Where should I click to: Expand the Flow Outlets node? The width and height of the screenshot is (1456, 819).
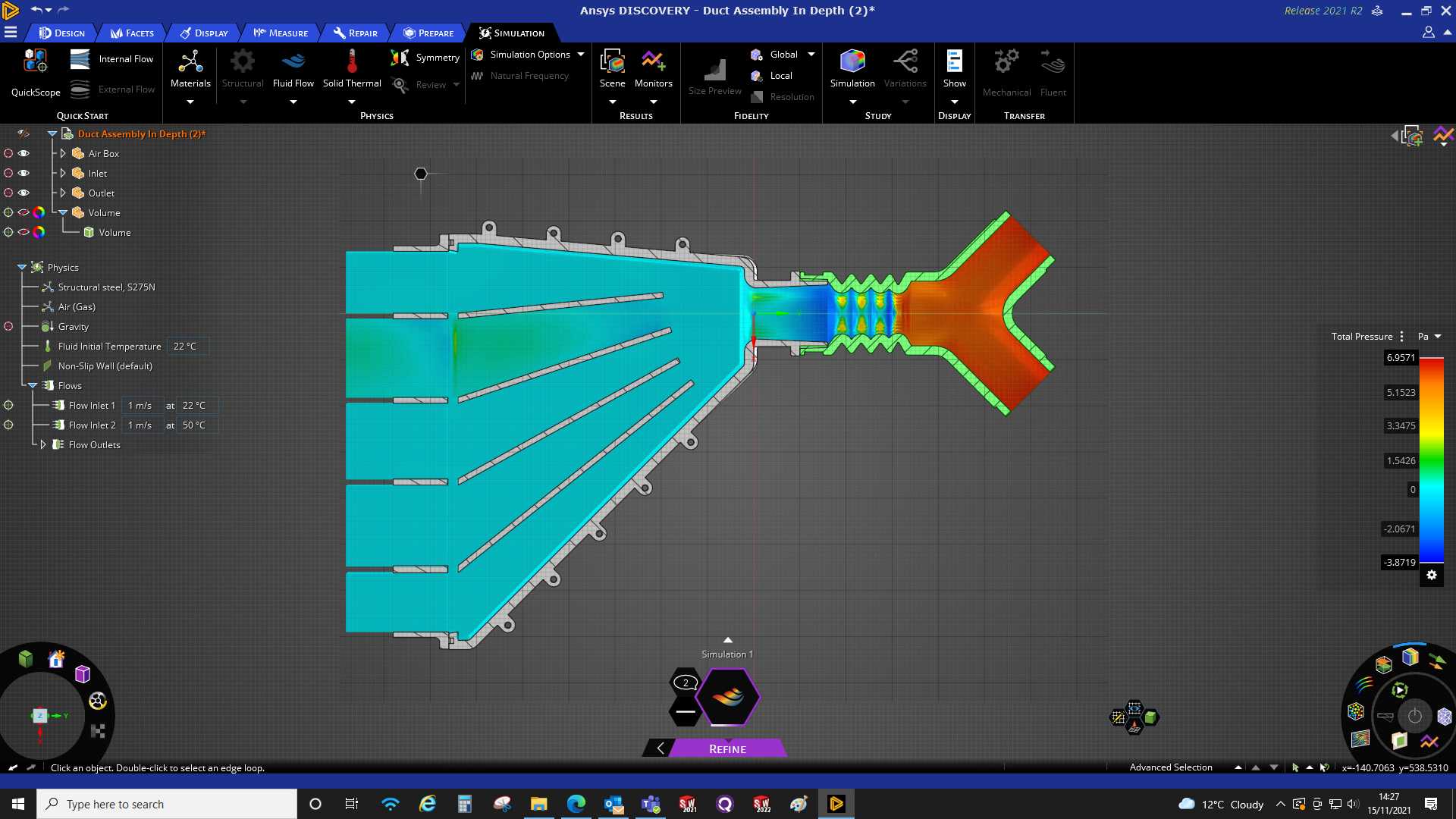point(43,444)
